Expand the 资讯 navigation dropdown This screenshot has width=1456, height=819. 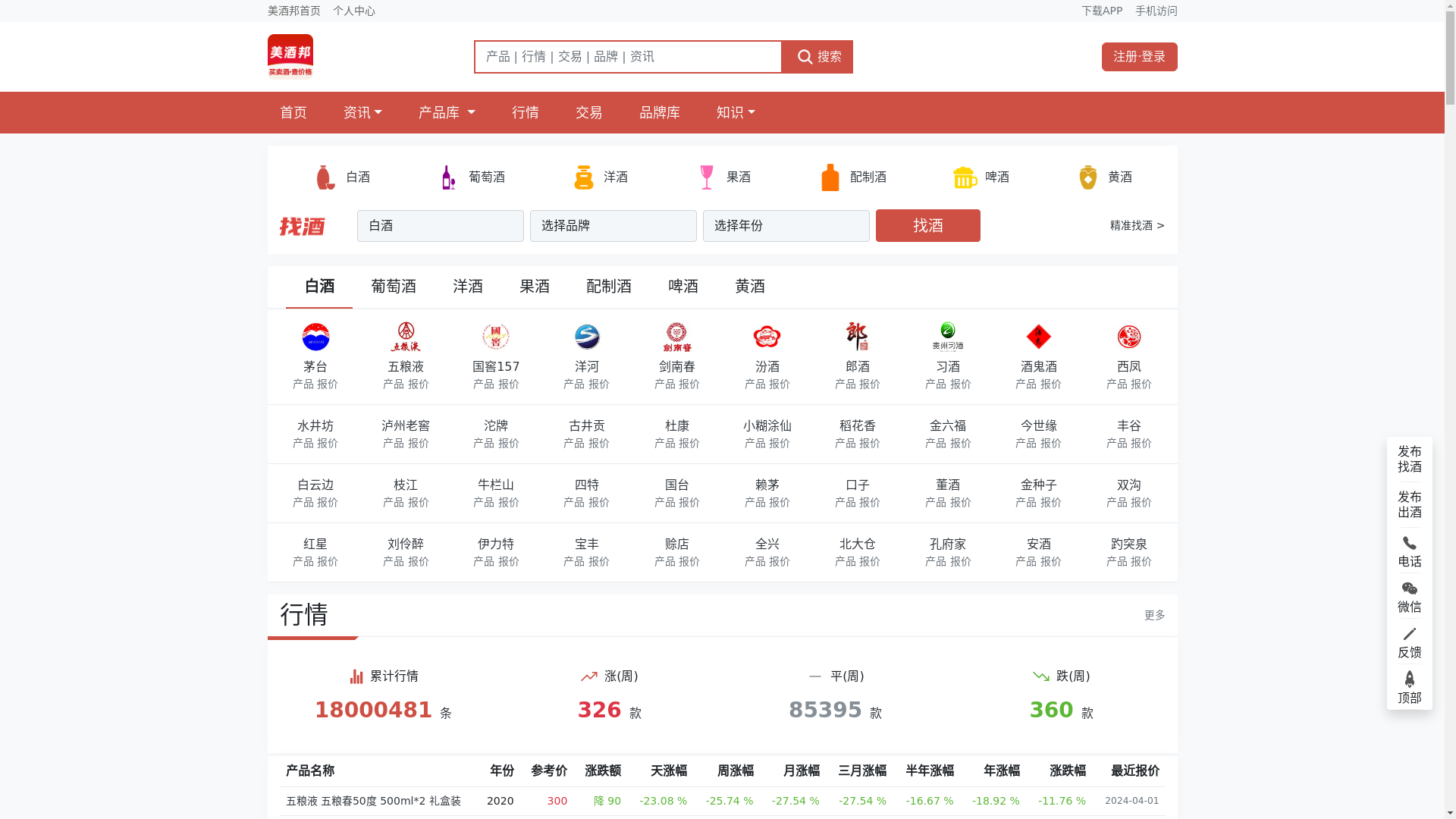[362, 112]
